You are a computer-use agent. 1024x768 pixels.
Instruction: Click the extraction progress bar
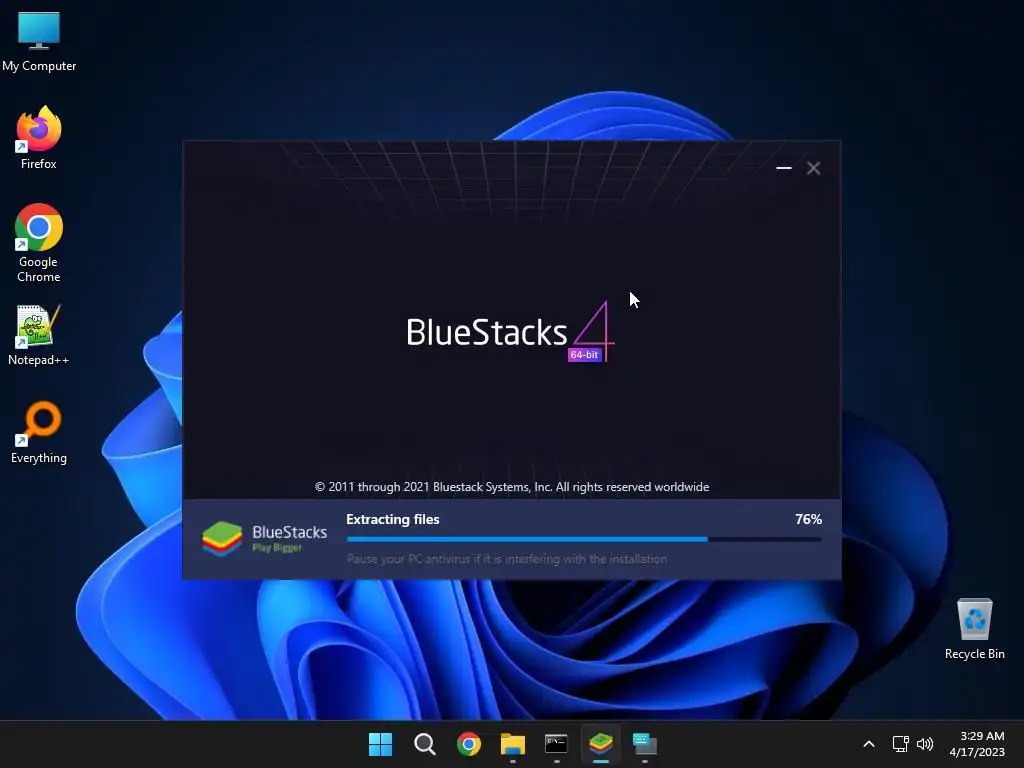click(x=584, y=539)
